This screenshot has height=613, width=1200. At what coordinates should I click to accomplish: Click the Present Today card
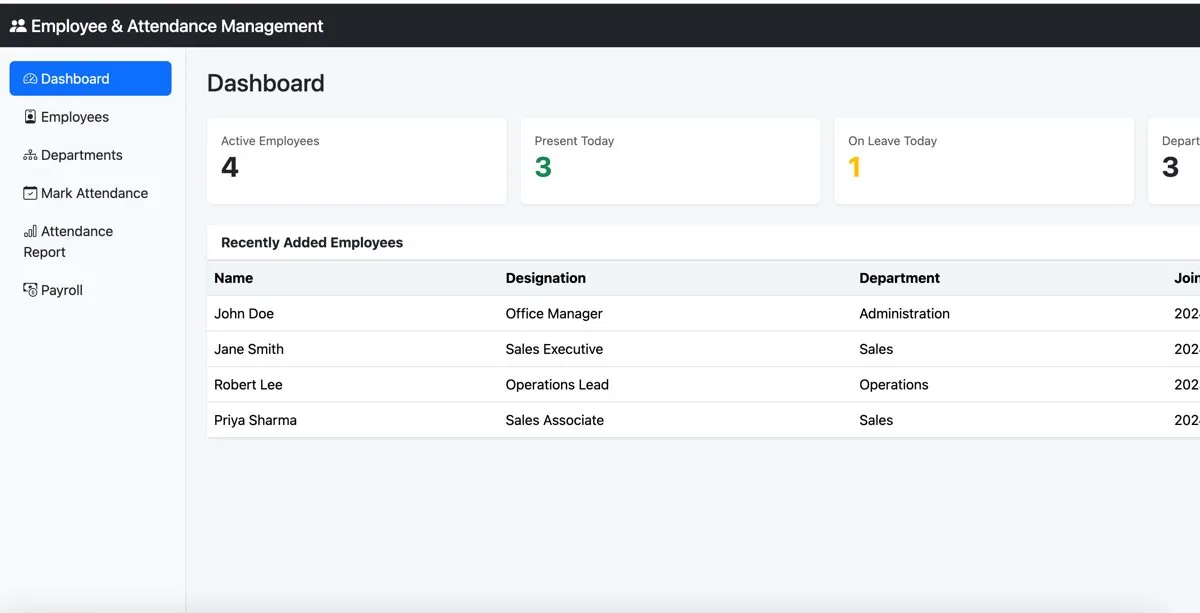[x=671, y=161]
